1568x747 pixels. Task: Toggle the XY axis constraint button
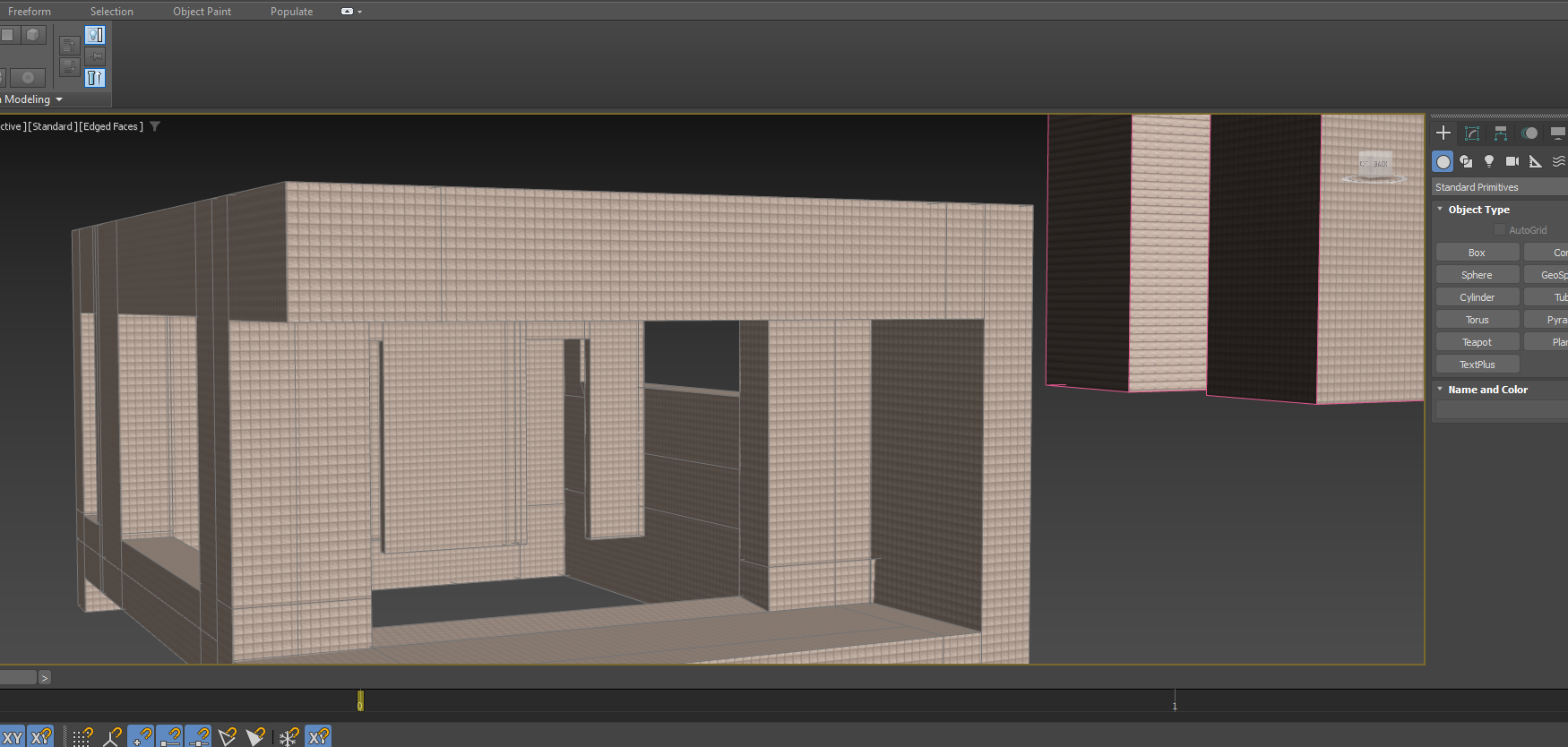pyautogui.click(x=13, y=736)
